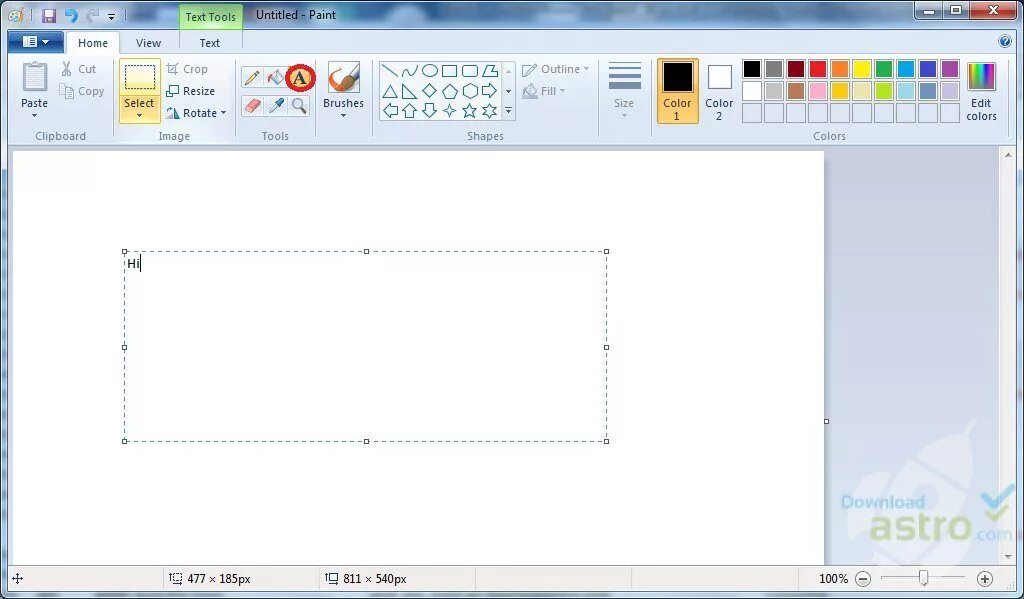Screen dimensions: 1024x599
Task: Choose the green color swatch
Action: [x=884, y=69]
